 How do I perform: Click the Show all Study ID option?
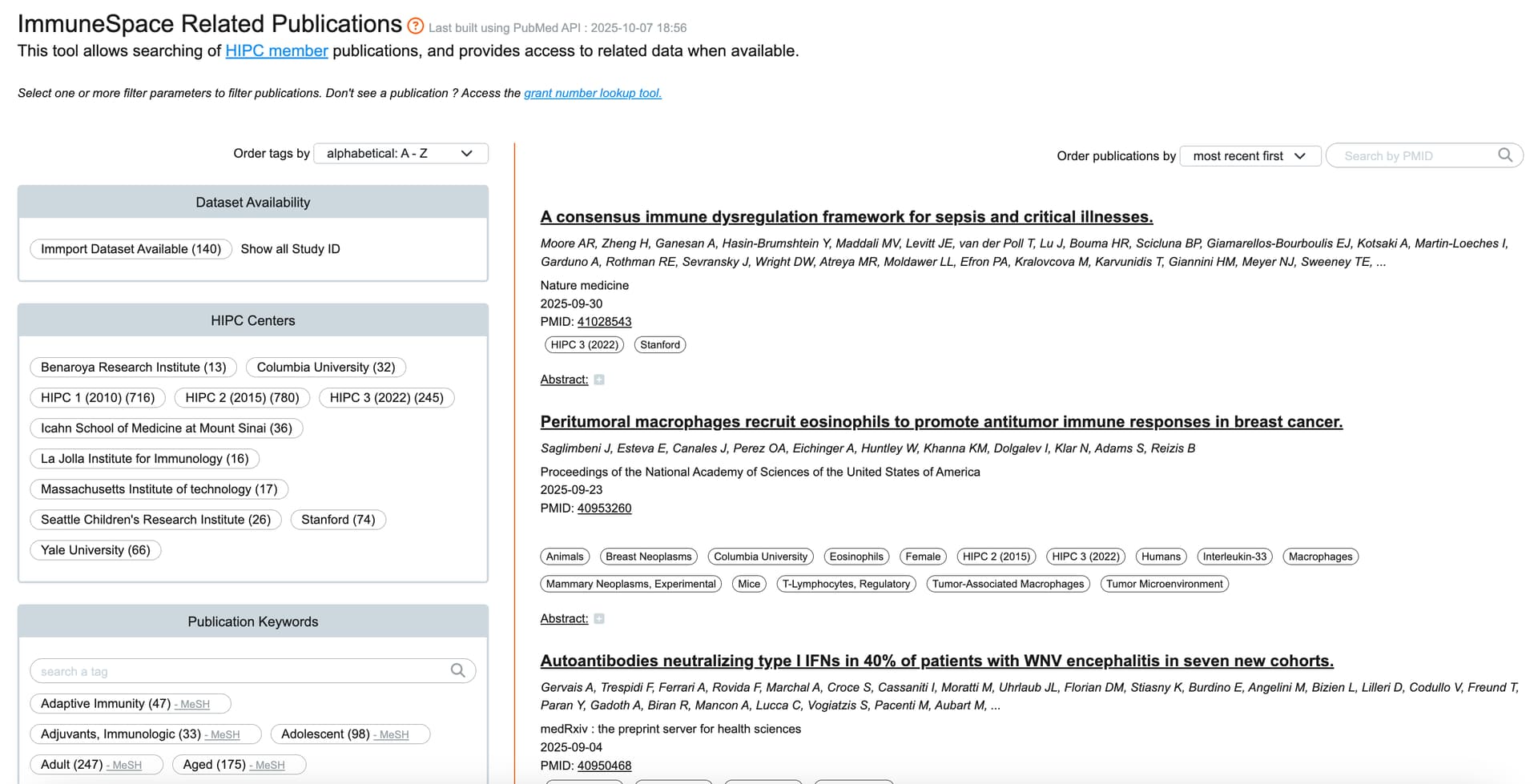(290, 249)
